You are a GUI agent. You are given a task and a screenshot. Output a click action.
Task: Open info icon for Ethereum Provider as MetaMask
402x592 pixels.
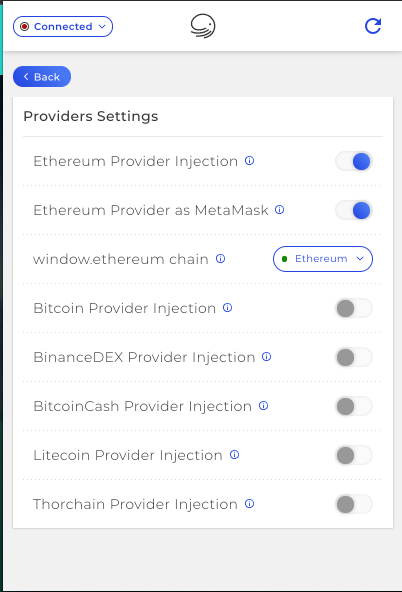(x=279, y=210)
